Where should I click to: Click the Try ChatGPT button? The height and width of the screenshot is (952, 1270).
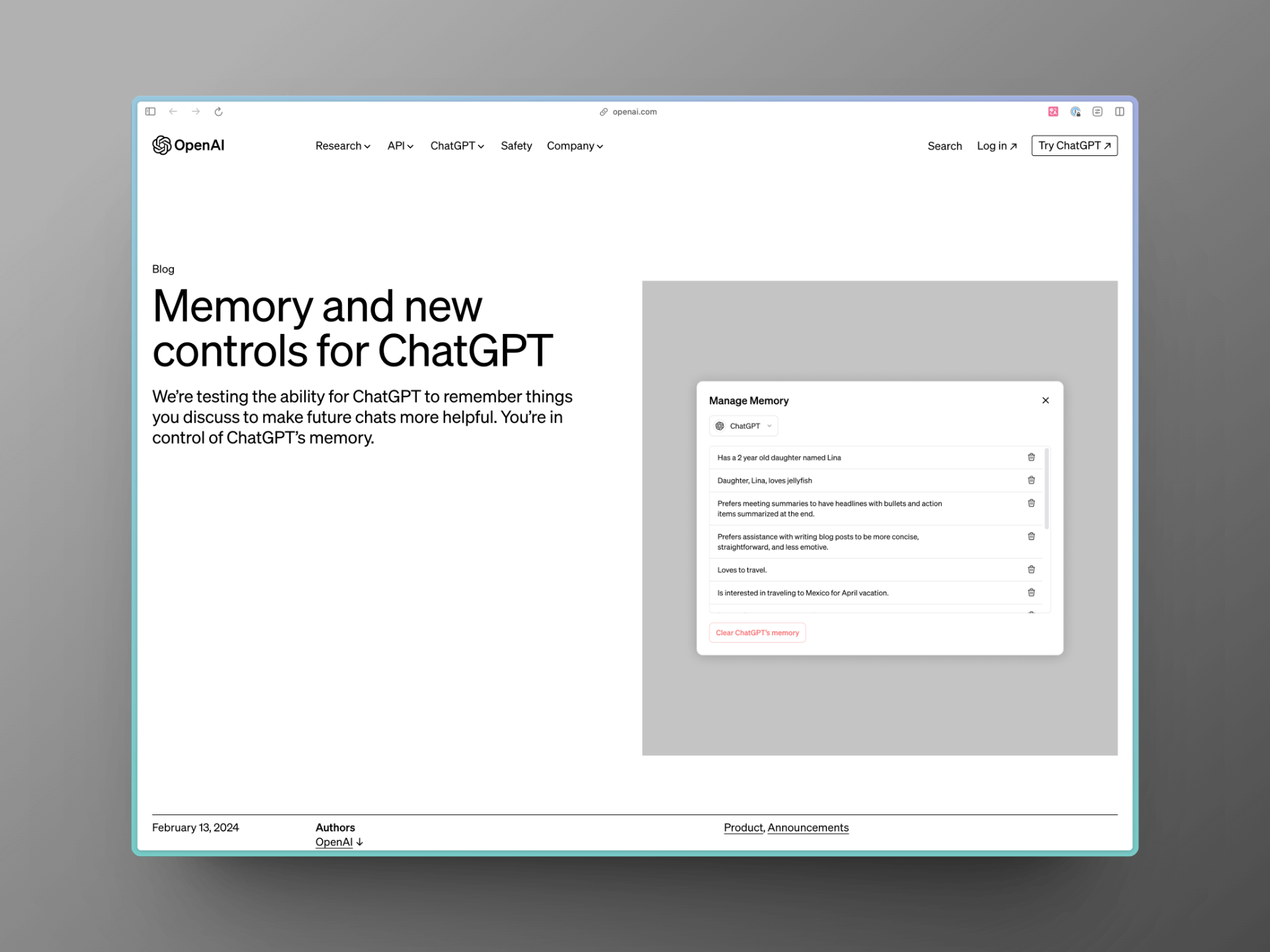(x=1074, y=145)
